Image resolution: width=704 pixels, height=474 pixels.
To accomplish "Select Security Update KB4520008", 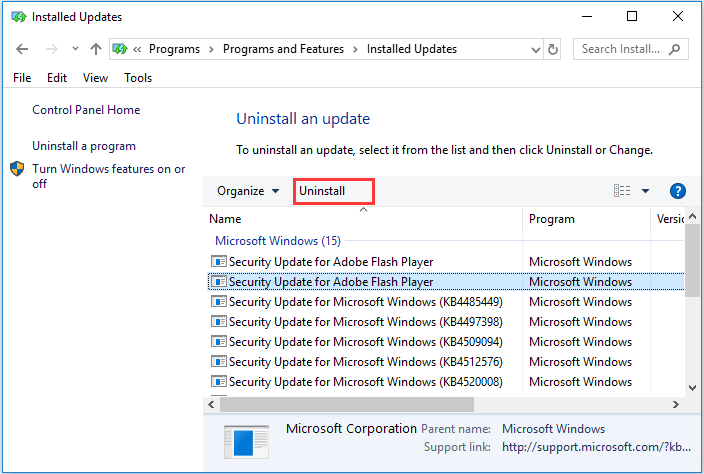I will tap(446, 382).
